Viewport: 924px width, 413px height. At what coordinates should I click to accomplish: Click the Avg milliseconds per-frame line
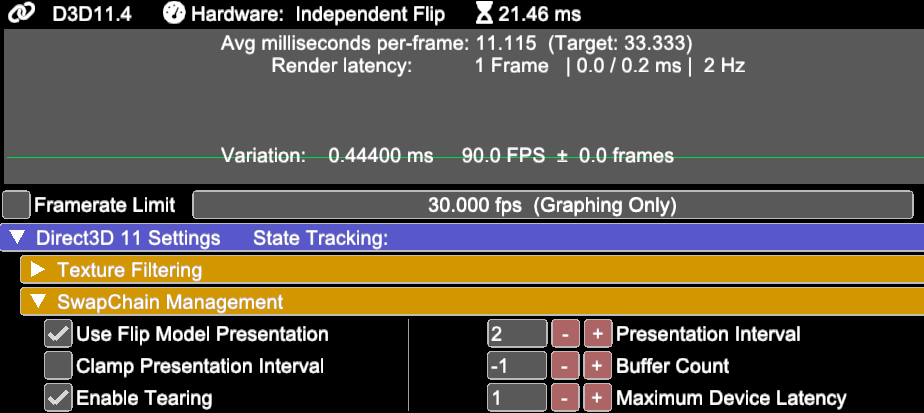tap(457, 43)
